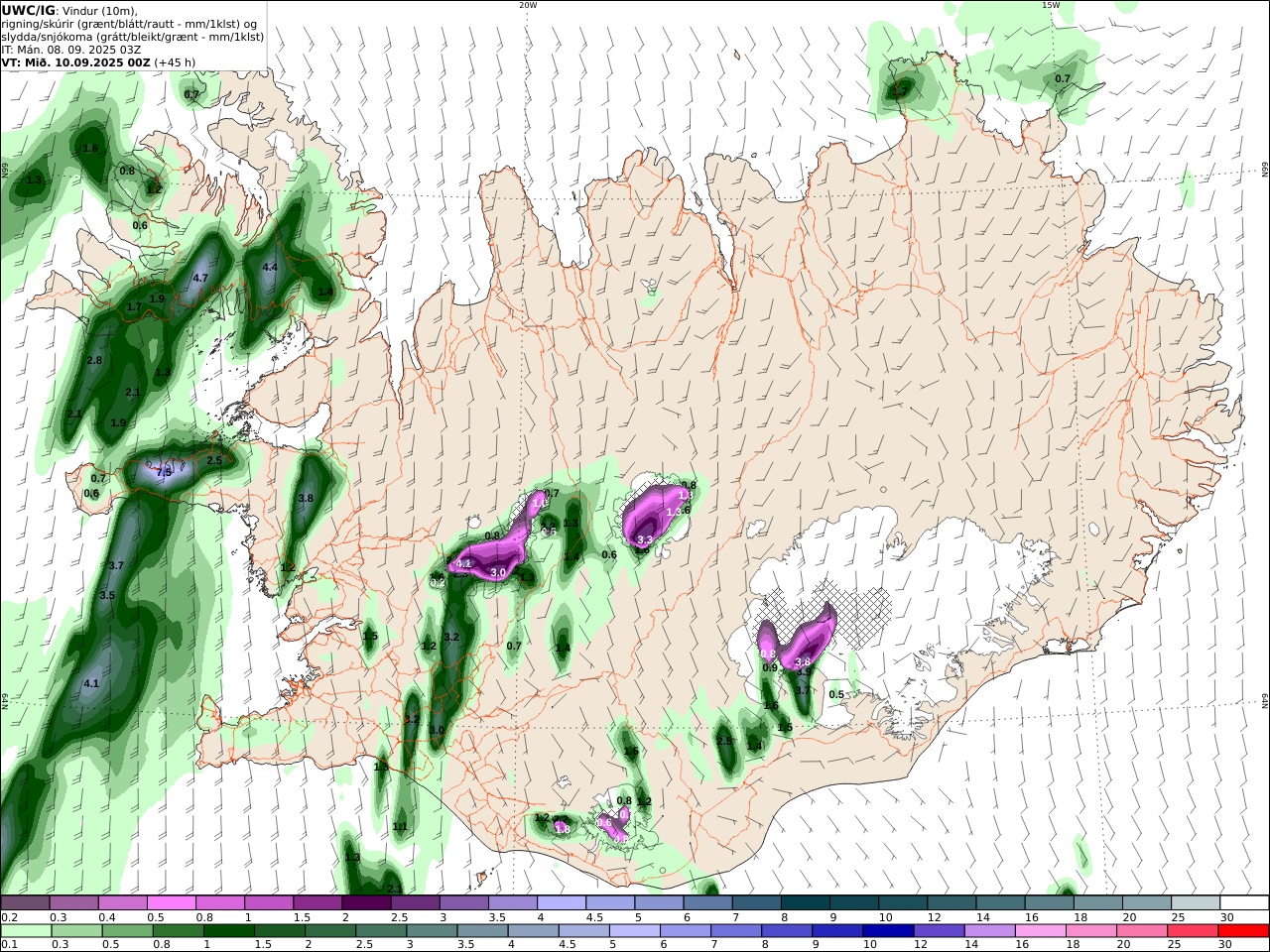Click the 4.1 precipitation value on the map
This screenshot has width=1270, height=952.
click(x=91, y=683)
